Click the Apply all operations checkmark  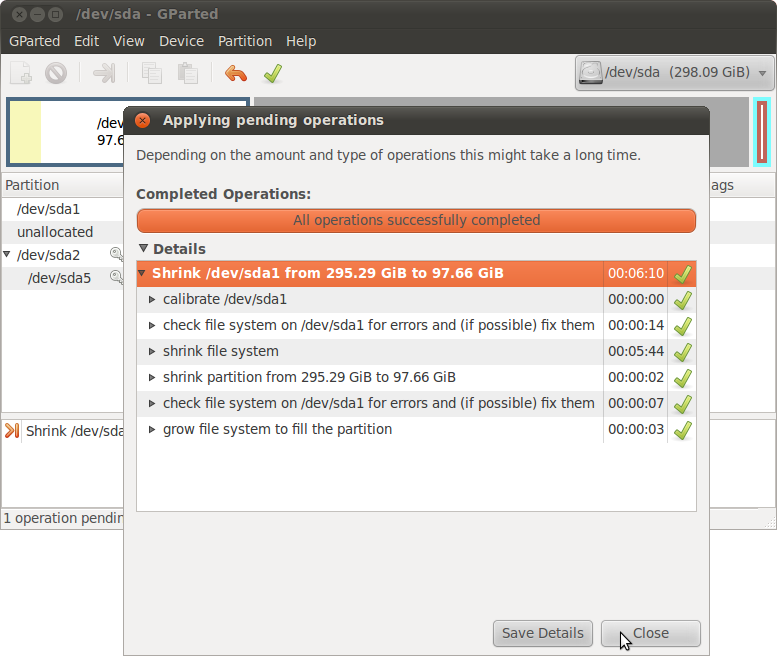pos(273,74)
